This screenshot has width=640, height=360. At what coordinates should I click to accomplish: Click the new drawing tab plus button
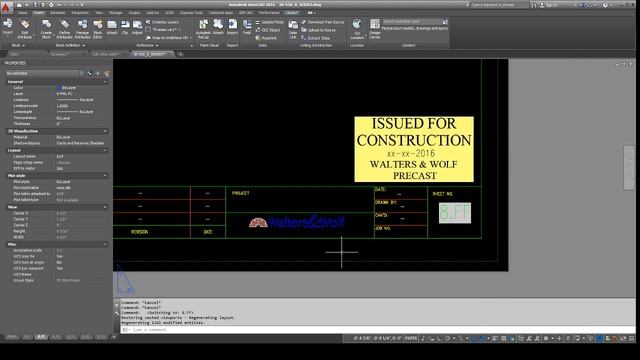click(x=180, y=54)
